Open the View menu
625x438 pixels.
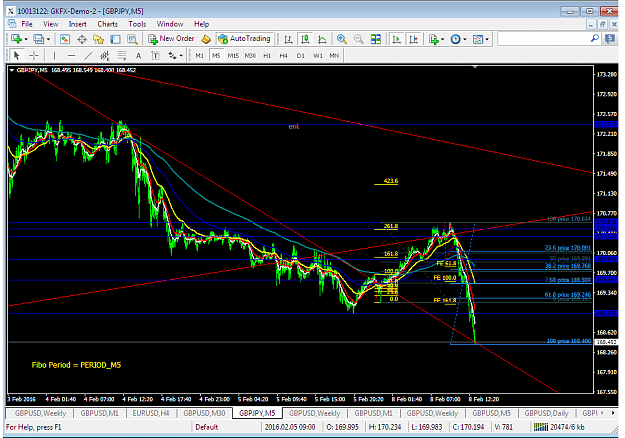[51, 24]
